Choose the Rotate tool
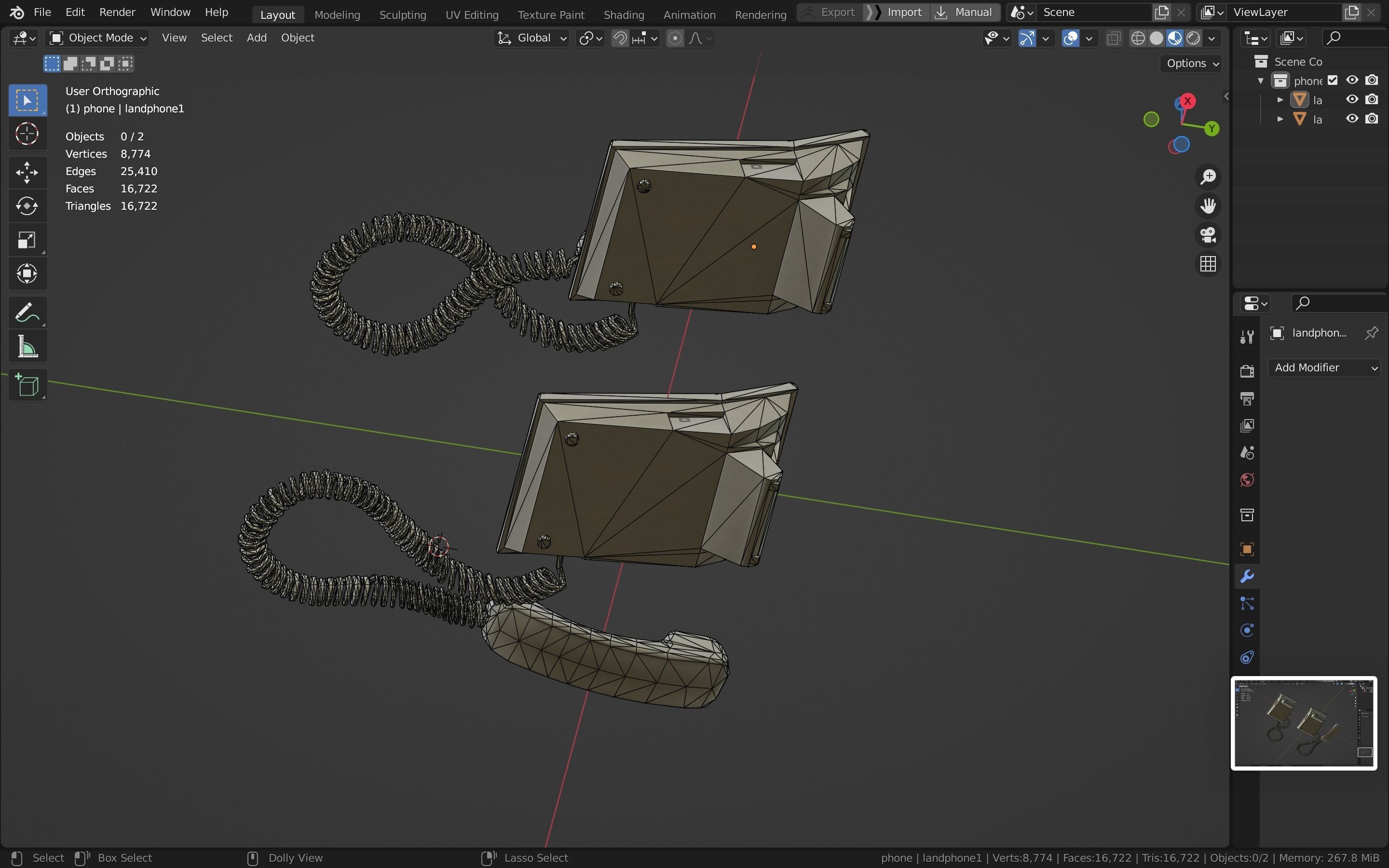This screenshot has height=868, width=1389. 27,206
